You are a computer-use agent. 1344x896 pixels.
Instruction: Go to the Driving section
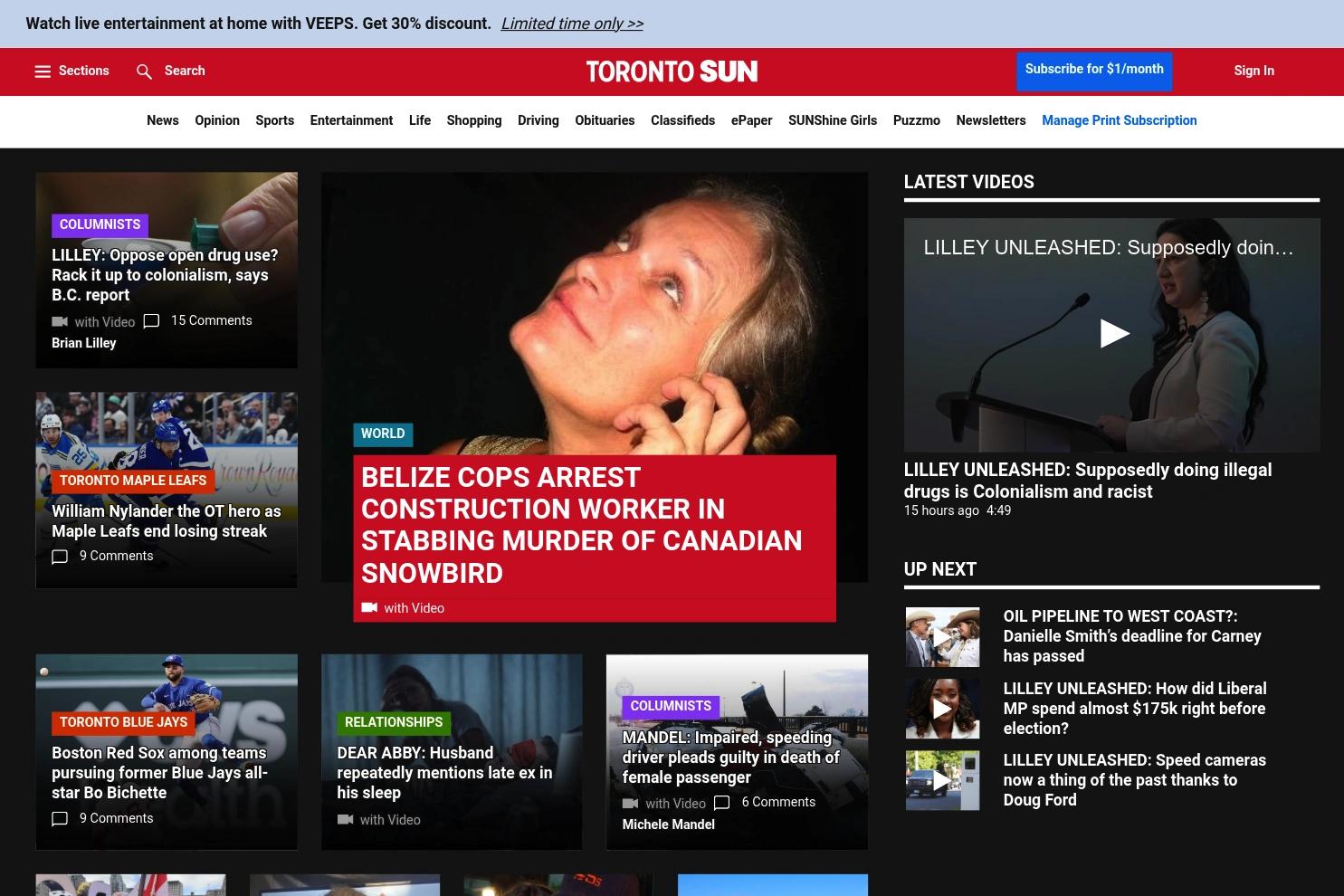coord(539,120)
